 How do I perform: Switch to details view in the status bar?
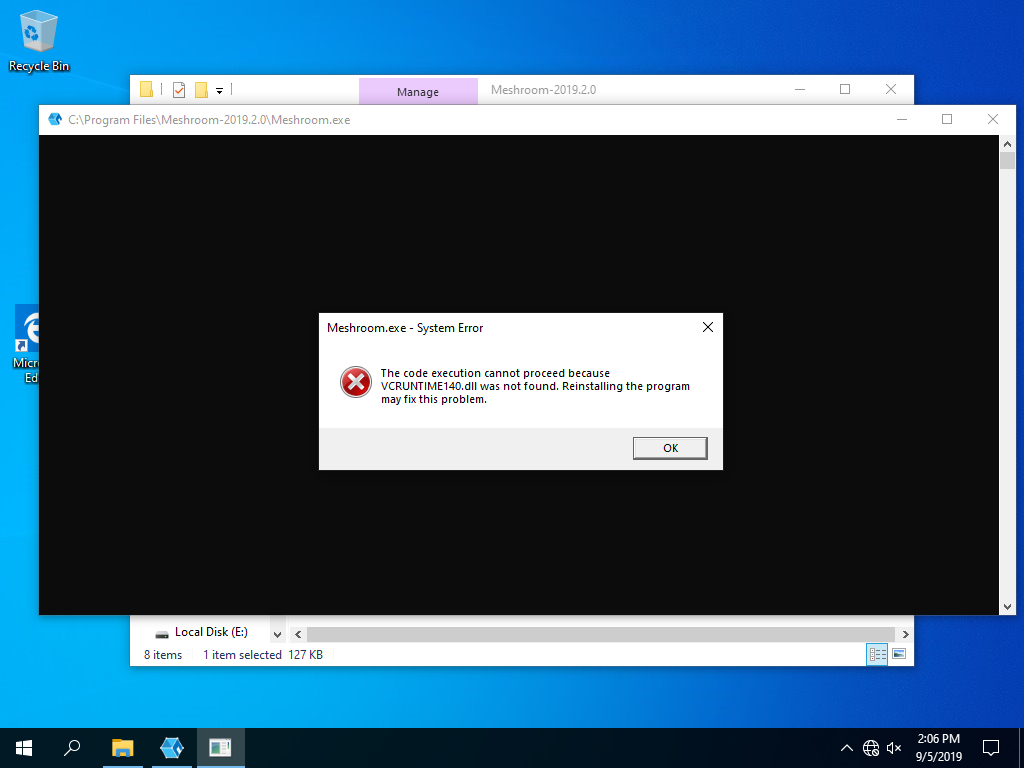coord(877,653)
